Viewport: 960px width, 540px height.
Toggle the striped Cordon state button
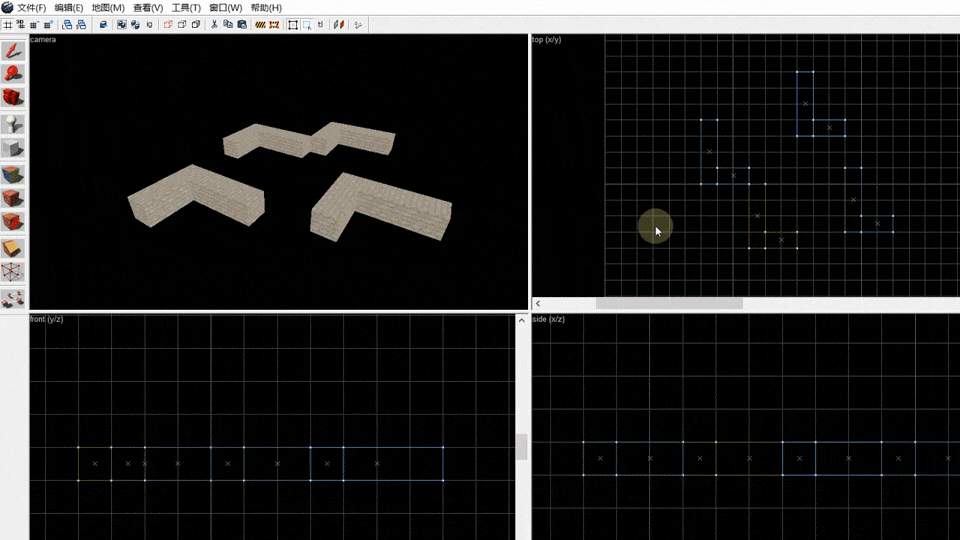click(x=260, y=24)
